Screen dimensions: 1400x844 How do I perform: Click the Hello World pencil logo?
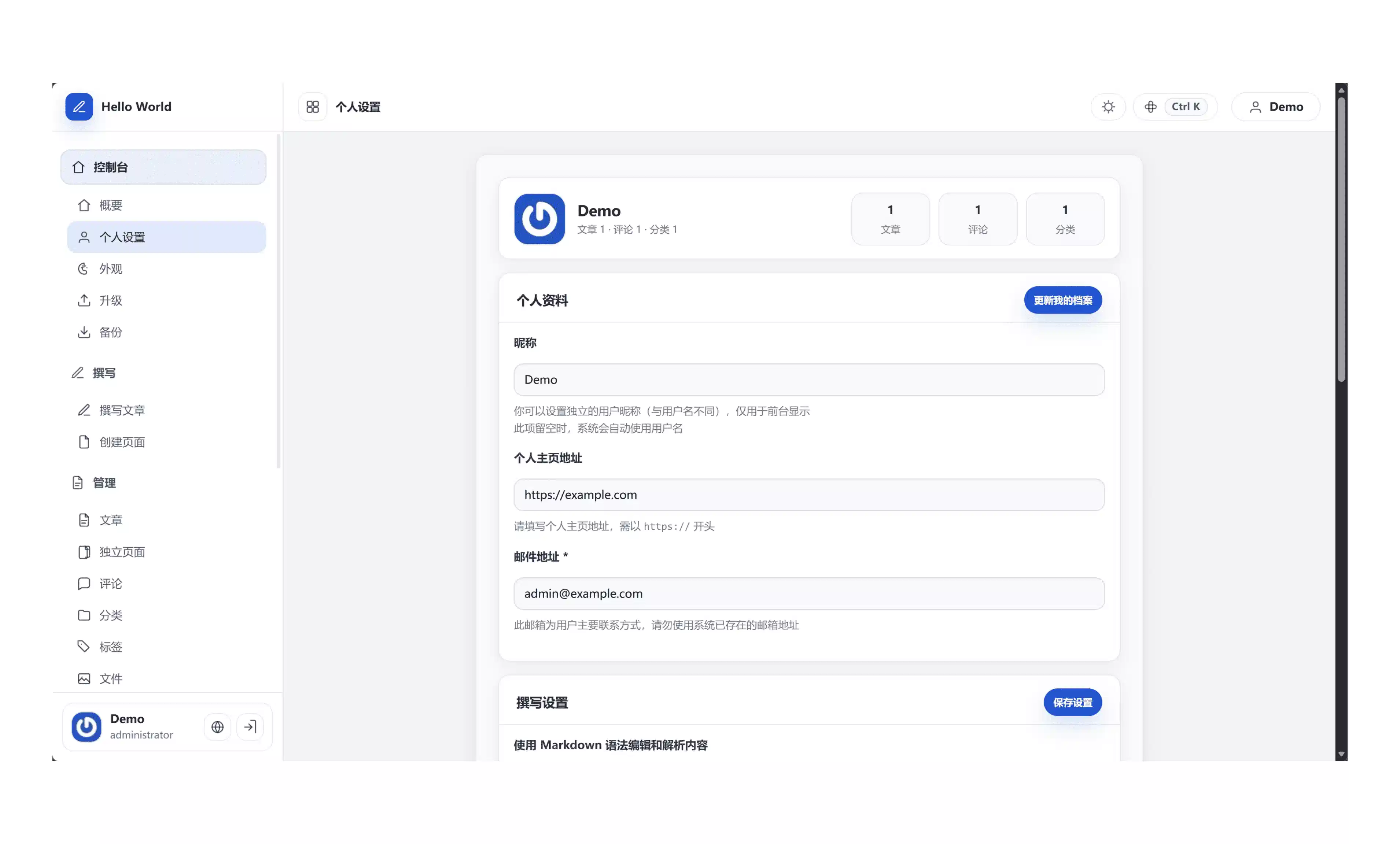[x=79, y=107]
